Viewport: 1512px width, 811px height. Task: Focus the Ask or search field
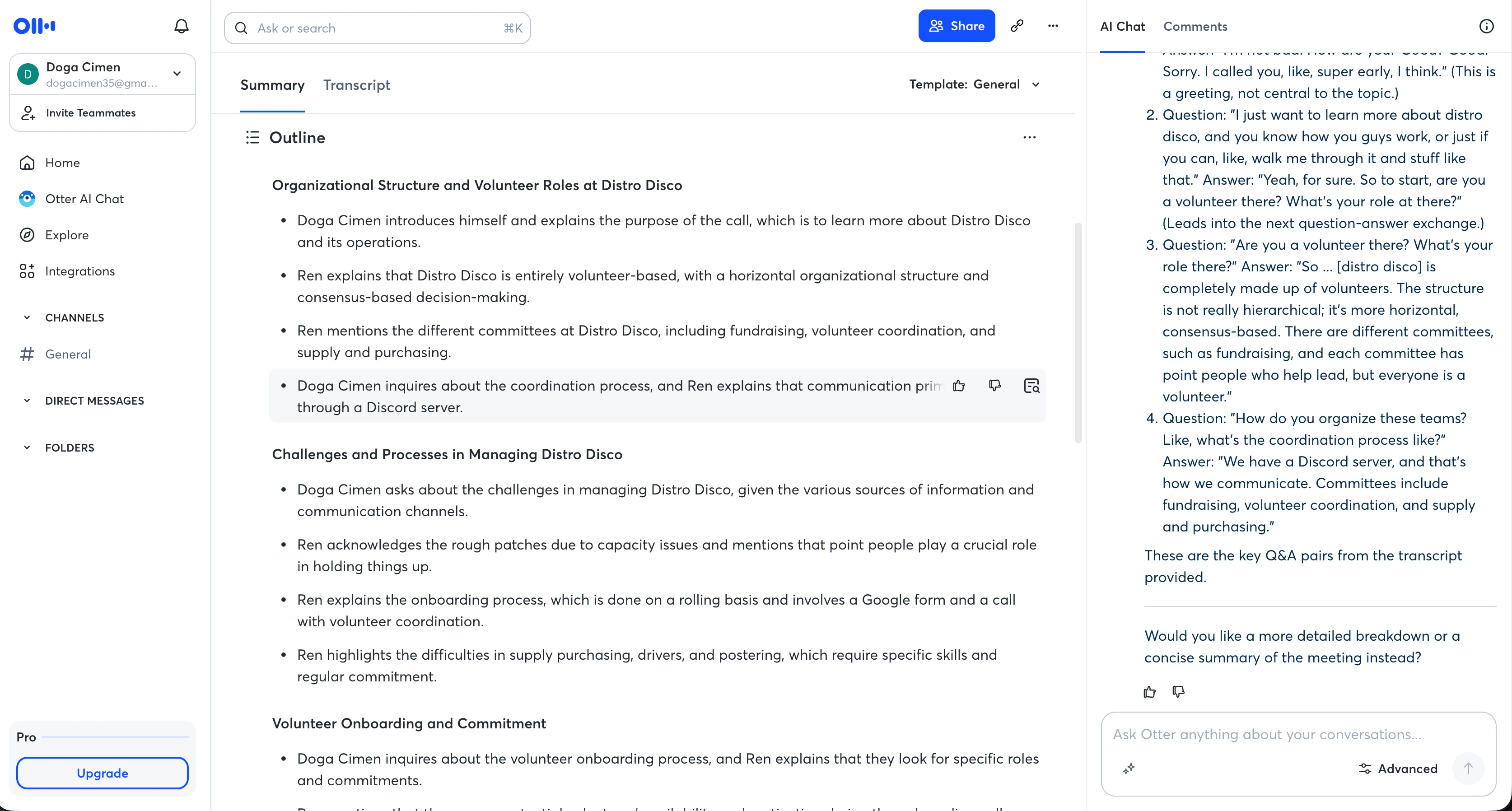pyautogui.click(x=378, y=28)
